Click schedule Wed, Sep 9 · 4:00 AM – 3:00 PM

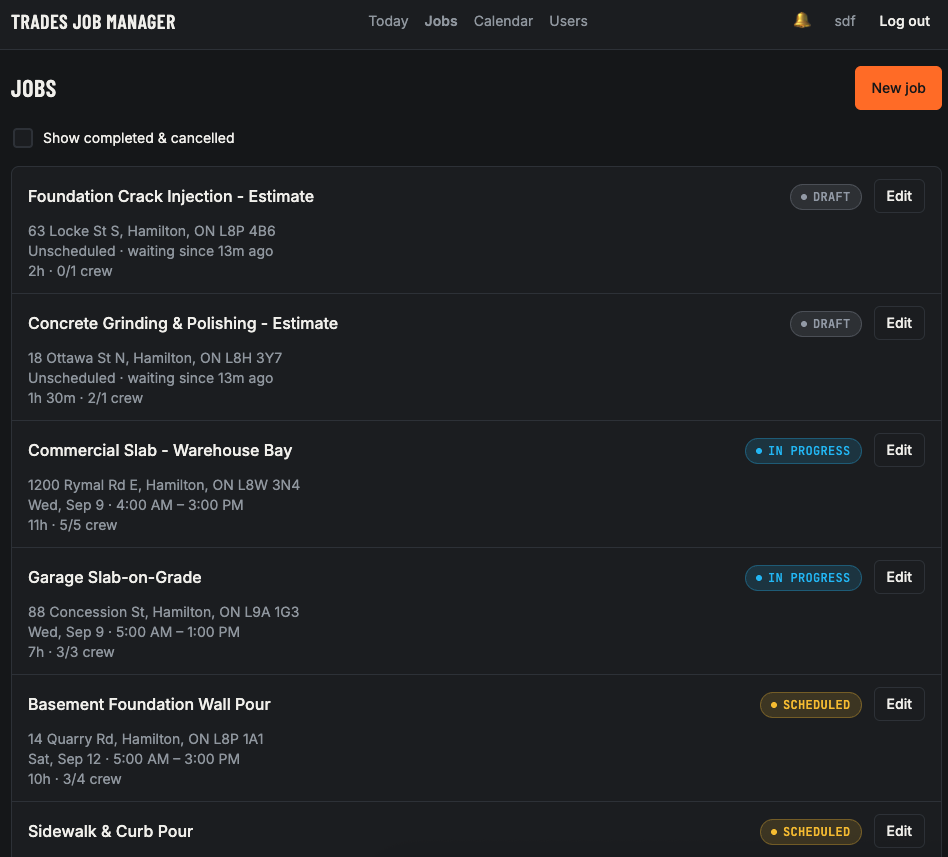tap(135, 505)
